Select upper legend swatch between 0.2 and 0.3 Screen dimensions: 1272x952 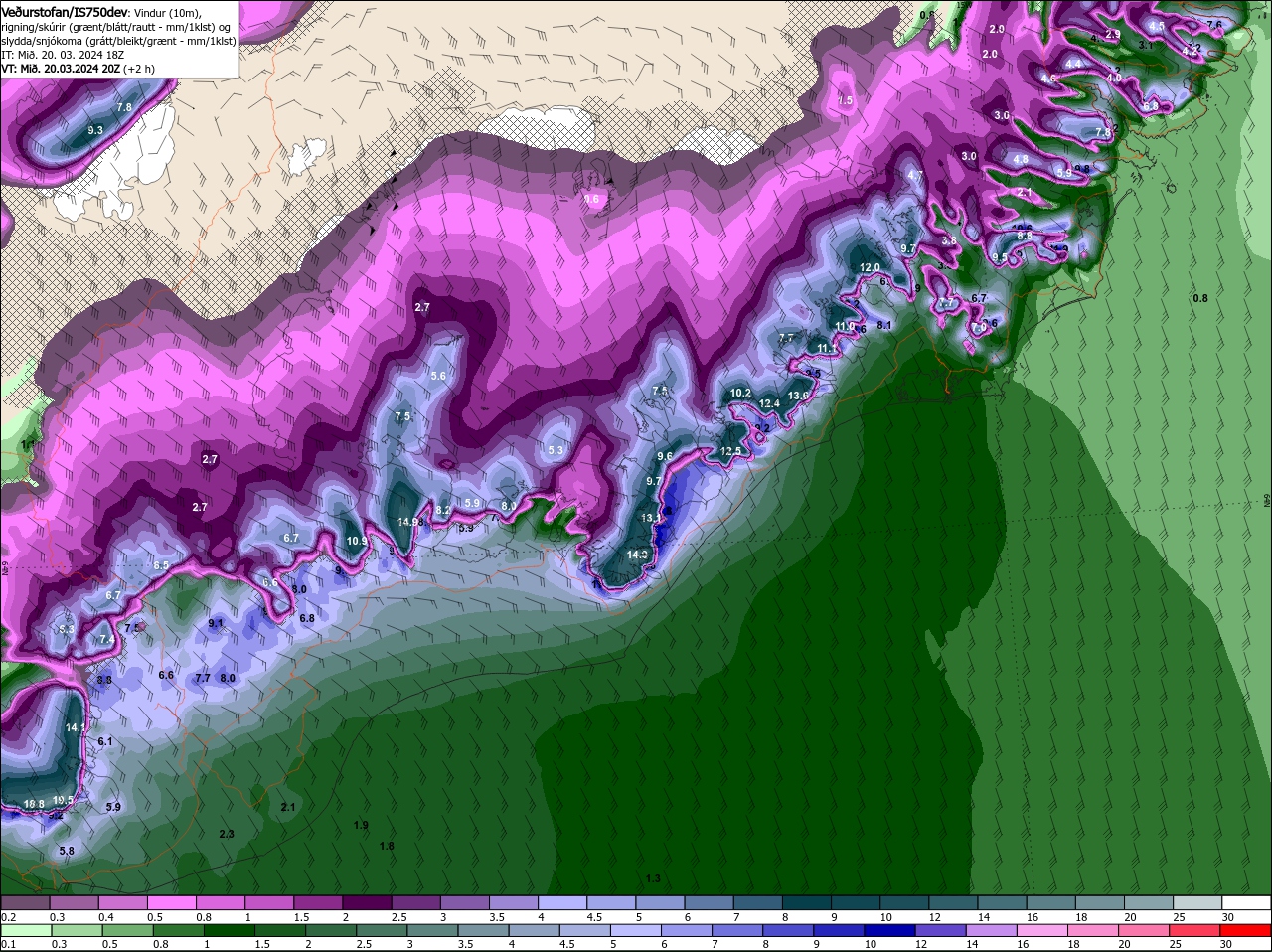pos(25,902)
